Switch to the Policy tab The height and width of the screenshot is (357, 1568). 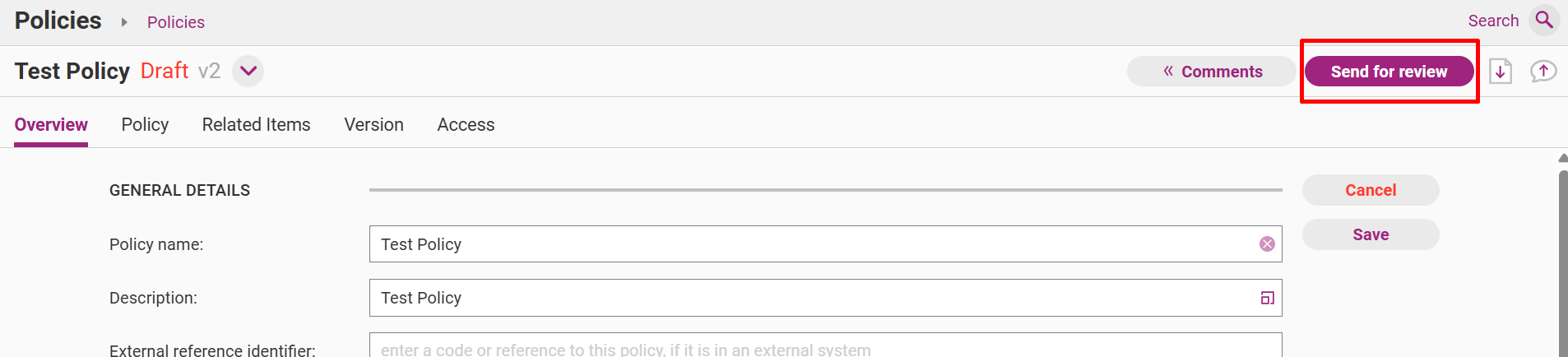click(x=145, y=124)
